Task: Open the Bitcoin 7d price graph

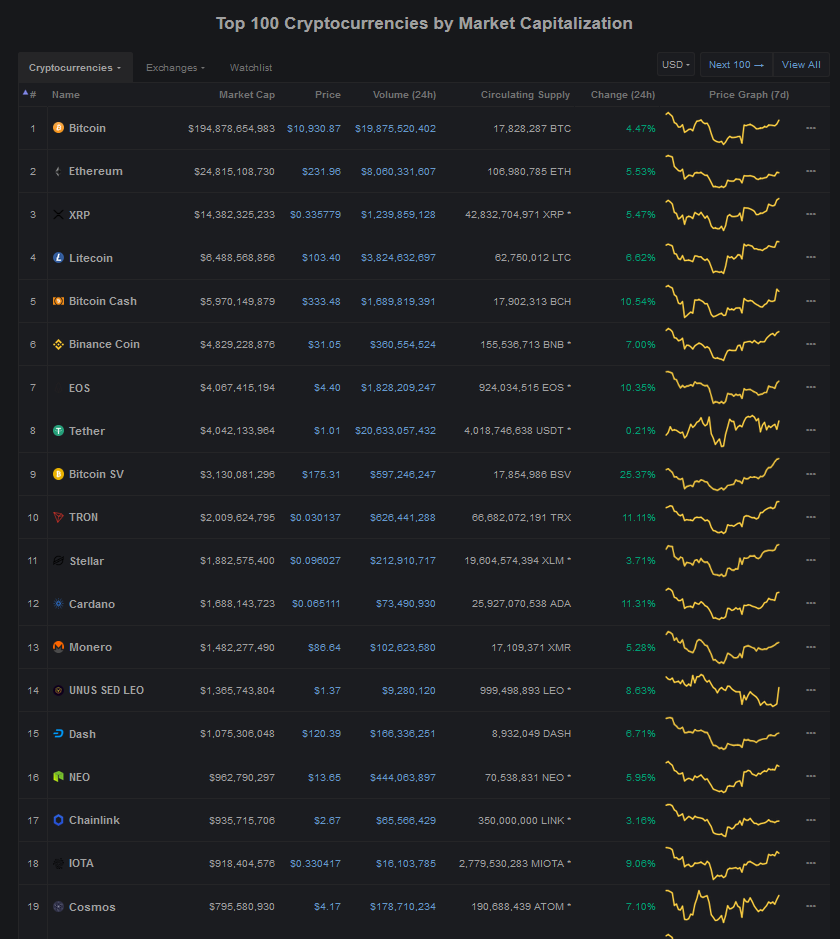Action: pyautogui.click(x=723, y=128)
